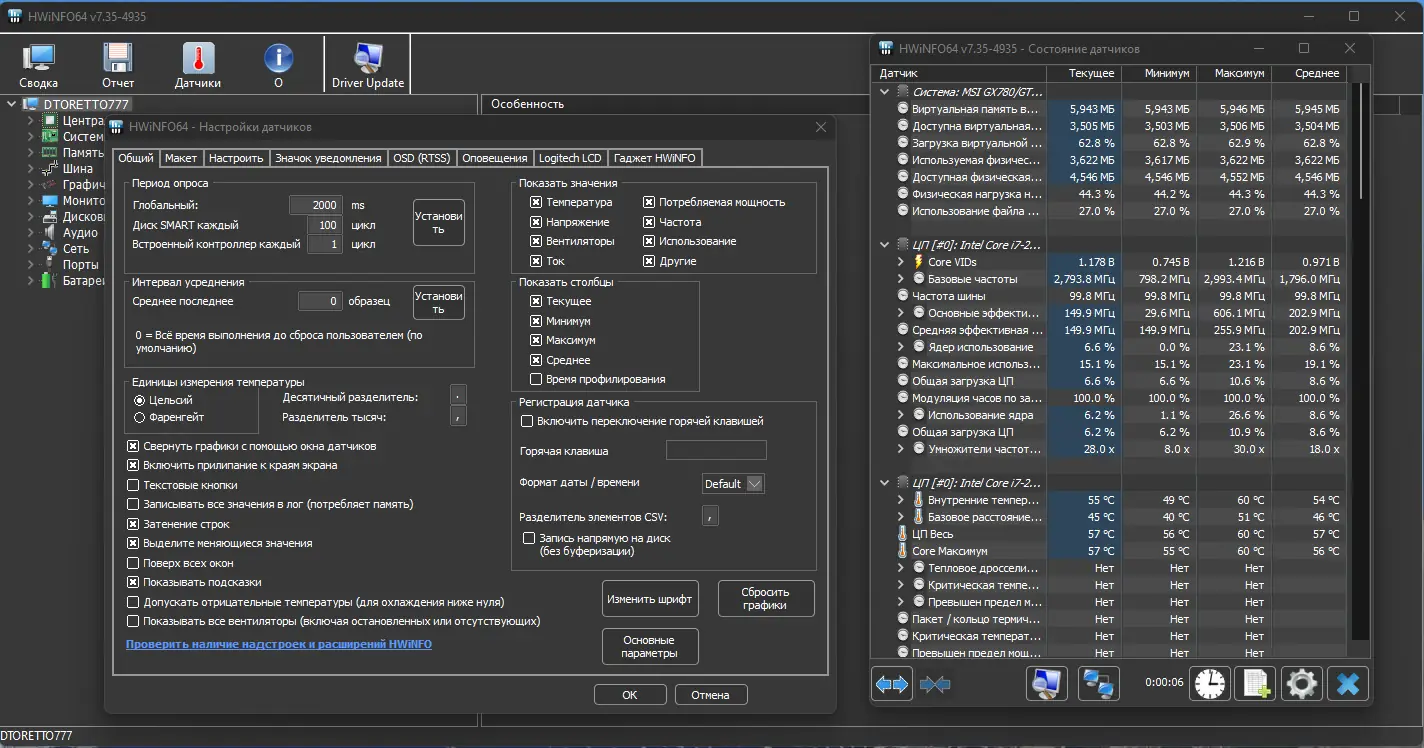1424x748 pixels.
Task: Collapse the Система: MSI GX780 sensor group
Action: click(x=884, y=92)
